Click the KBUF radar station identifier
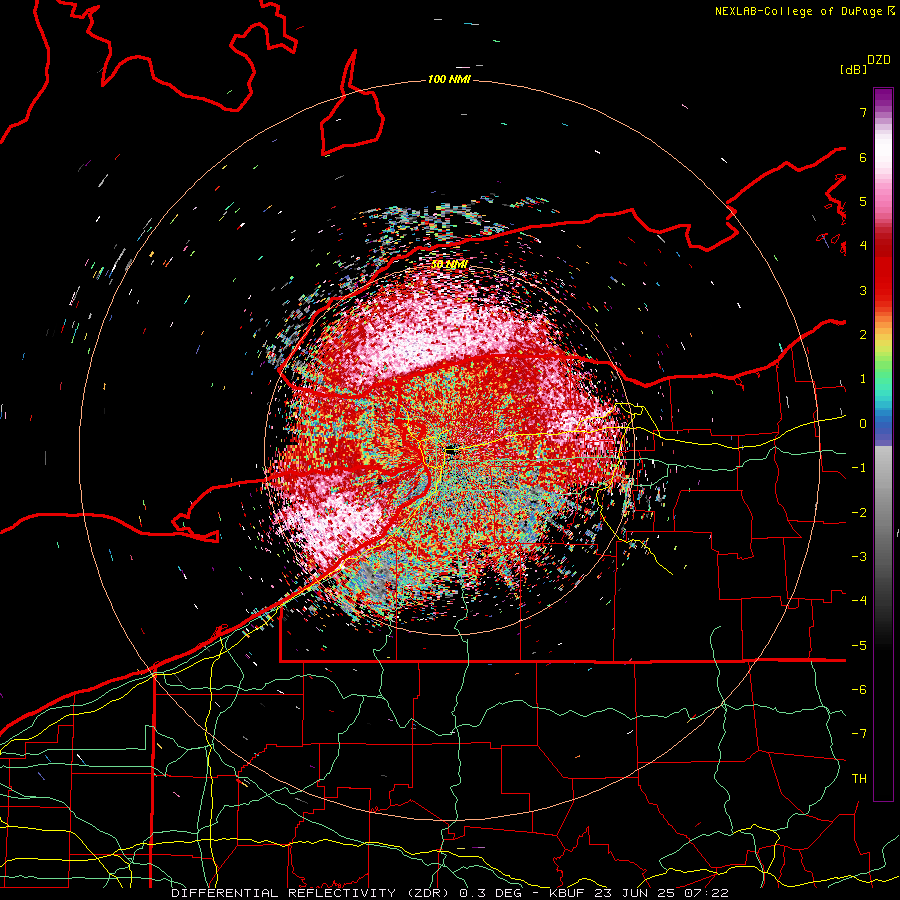 pyautogui.click(x=566, y=893)
